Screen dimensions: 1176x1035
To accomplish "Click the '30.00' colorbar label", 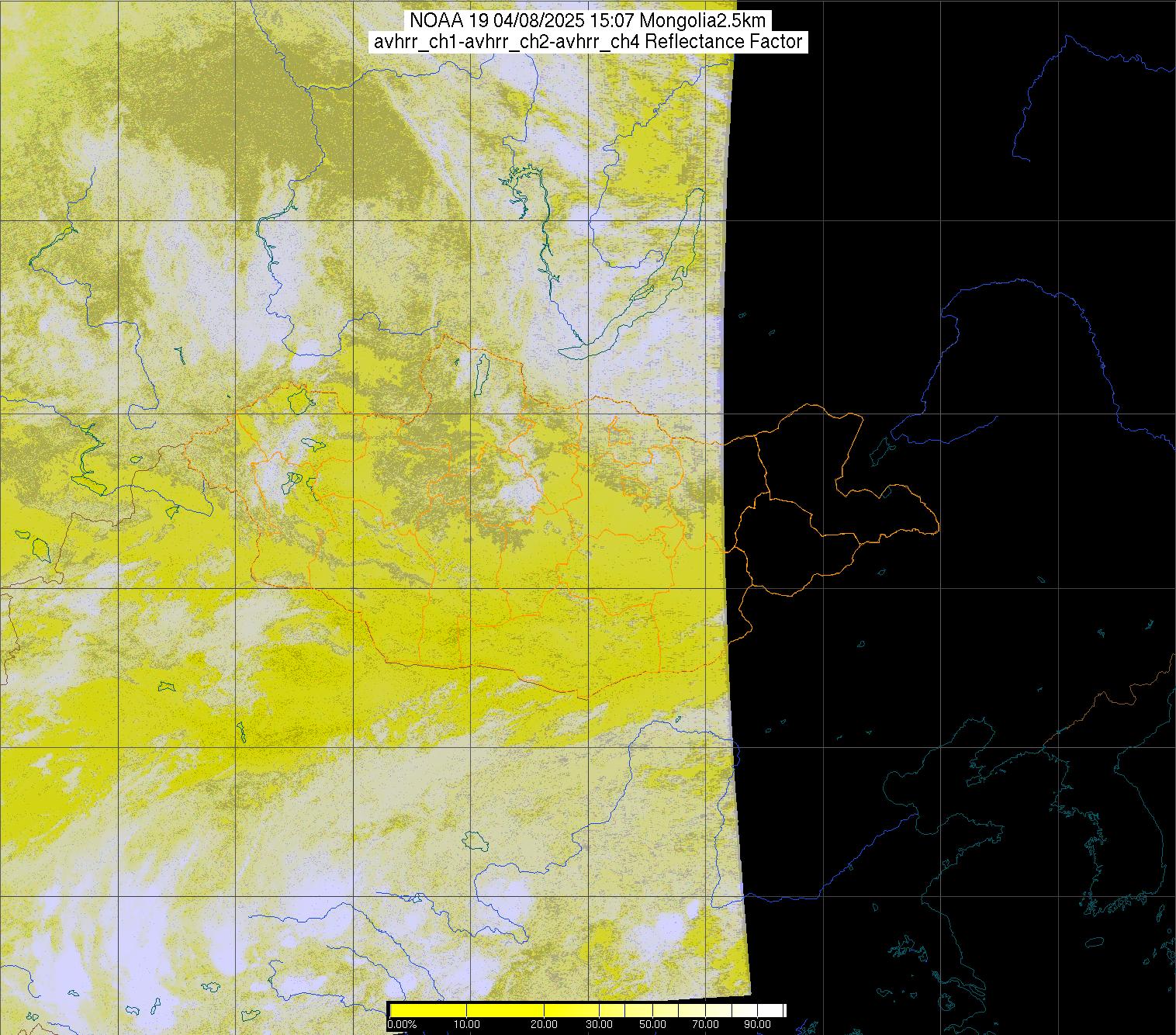I will pyautogui.click(x=600, y=1024).
